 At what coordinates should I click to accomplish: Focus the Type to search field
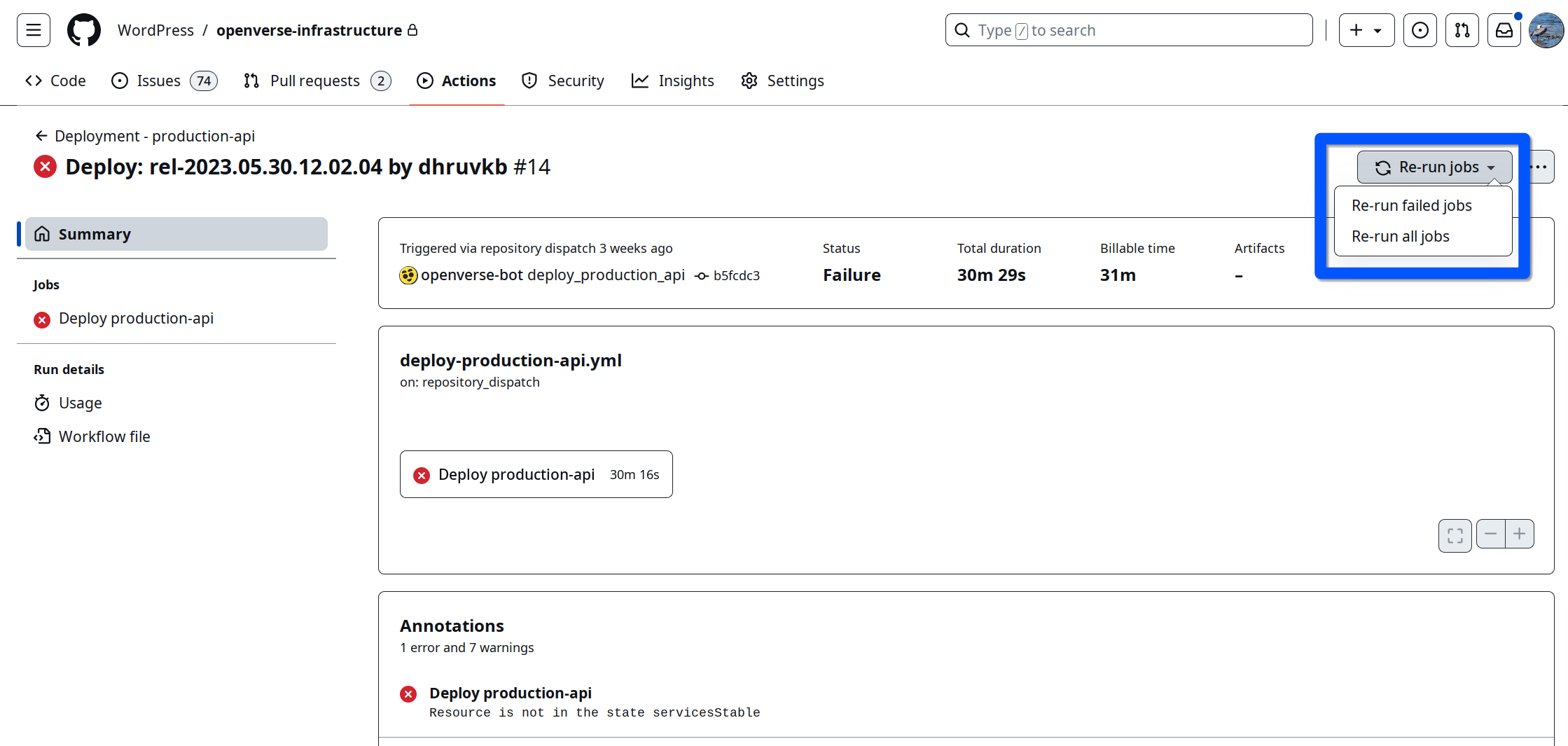coord(1129,30)
